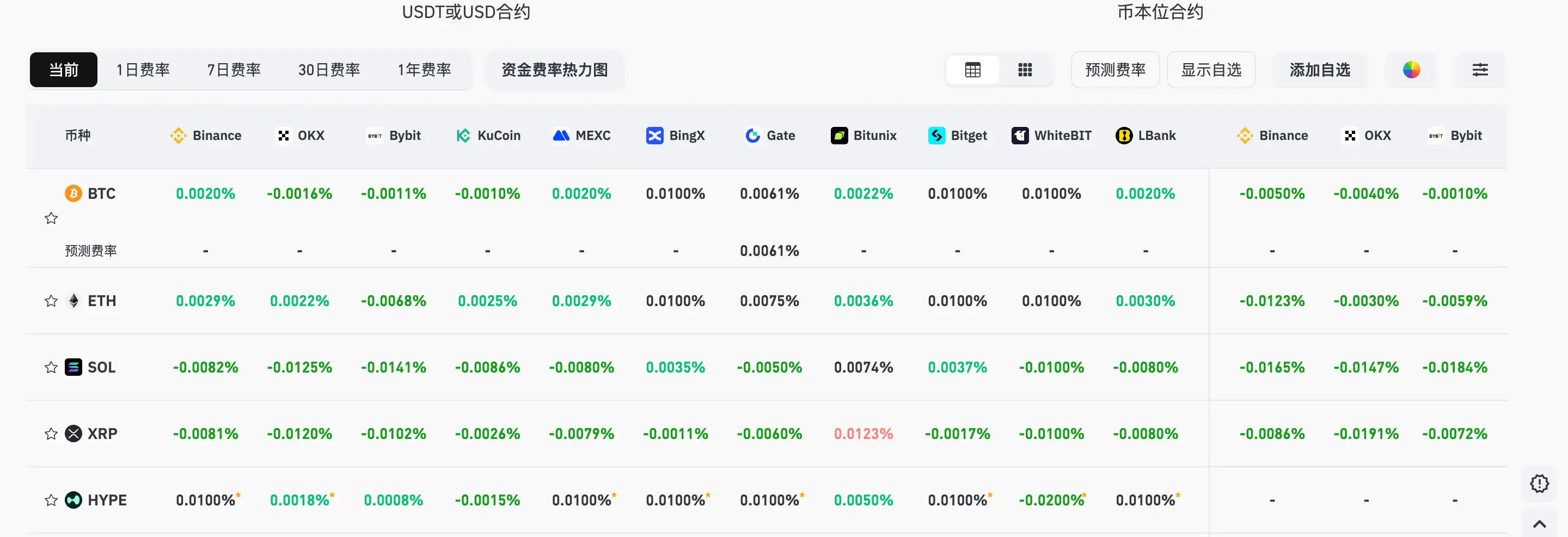Click the 显示自选 option
Viewport: 1568px width, 537px height.
[x=1211, y=69]
